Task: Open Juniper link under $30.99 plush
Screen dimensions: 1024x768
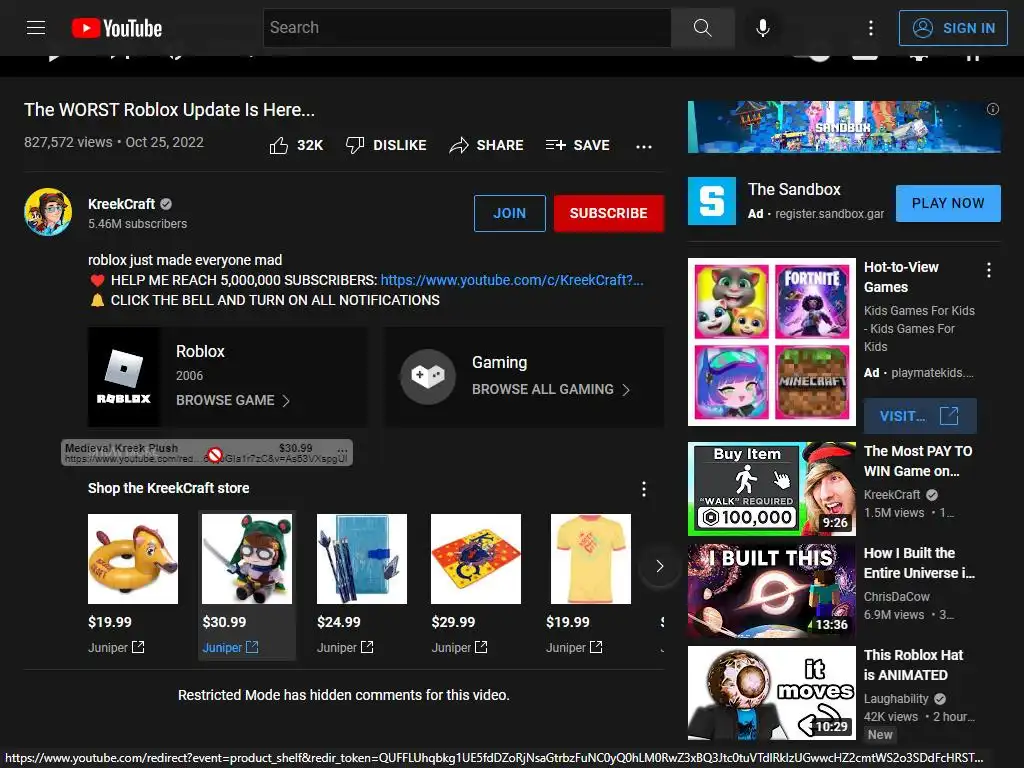Action: (x=231, y=647)
